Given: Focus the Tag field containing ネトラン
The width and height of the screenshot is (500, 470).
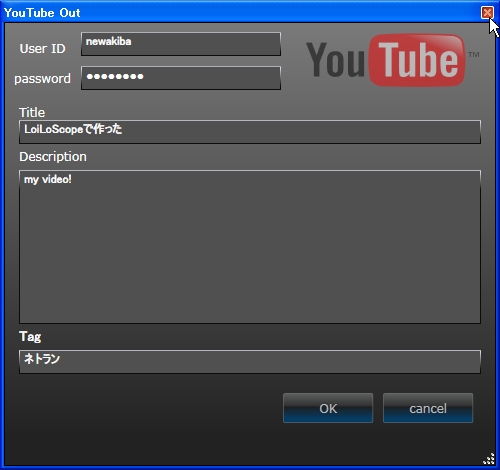Looking at the screenshot, I should [x=250, y=362].
